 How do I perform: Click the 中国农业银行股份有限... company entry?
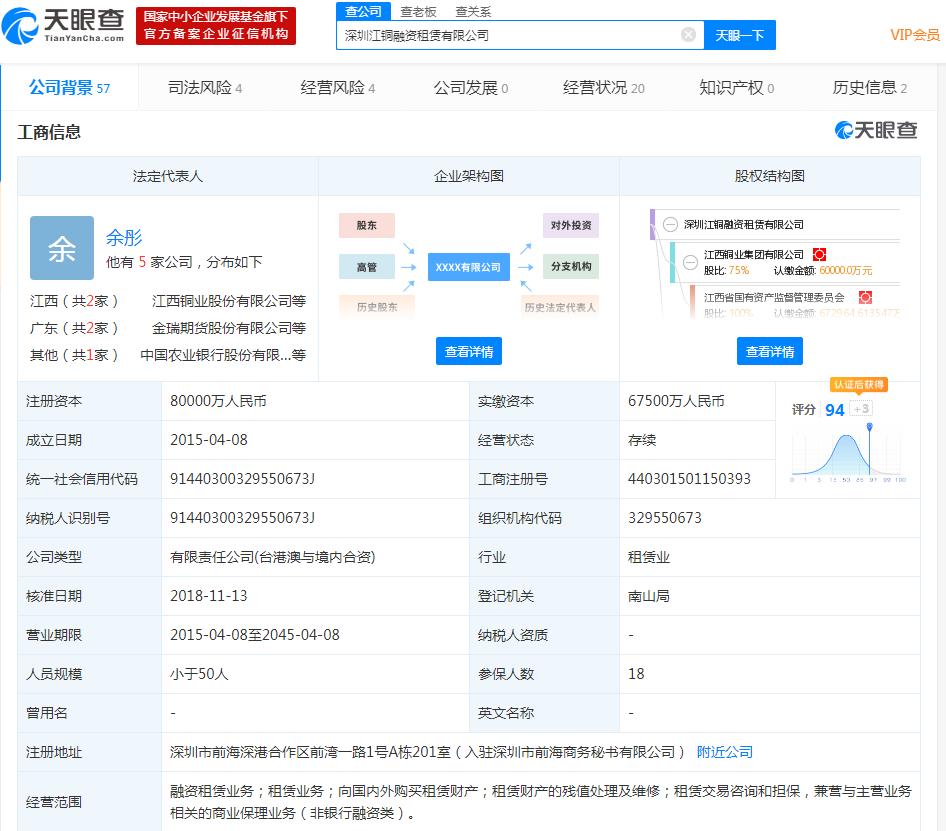coord(223,355)
